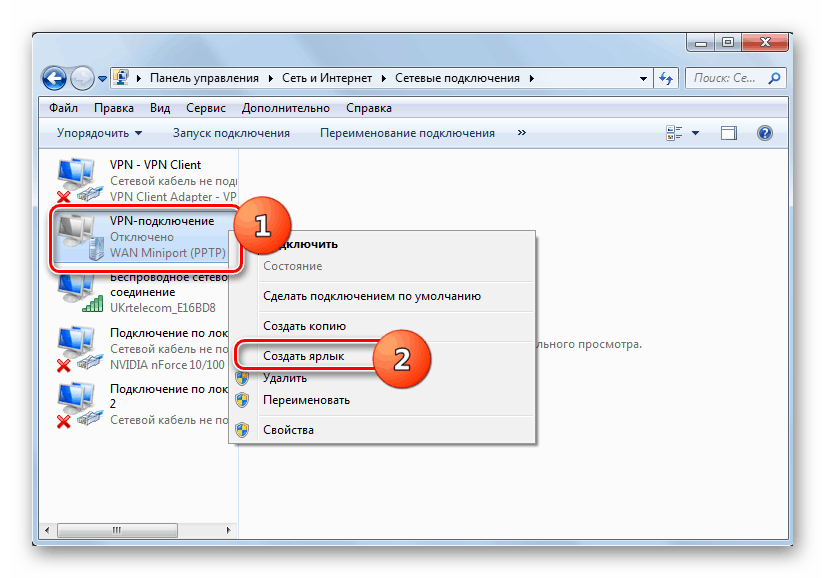Maximize the Network Connections window
Viewport: 825px width, 578px height.
[x=728, y=43]
